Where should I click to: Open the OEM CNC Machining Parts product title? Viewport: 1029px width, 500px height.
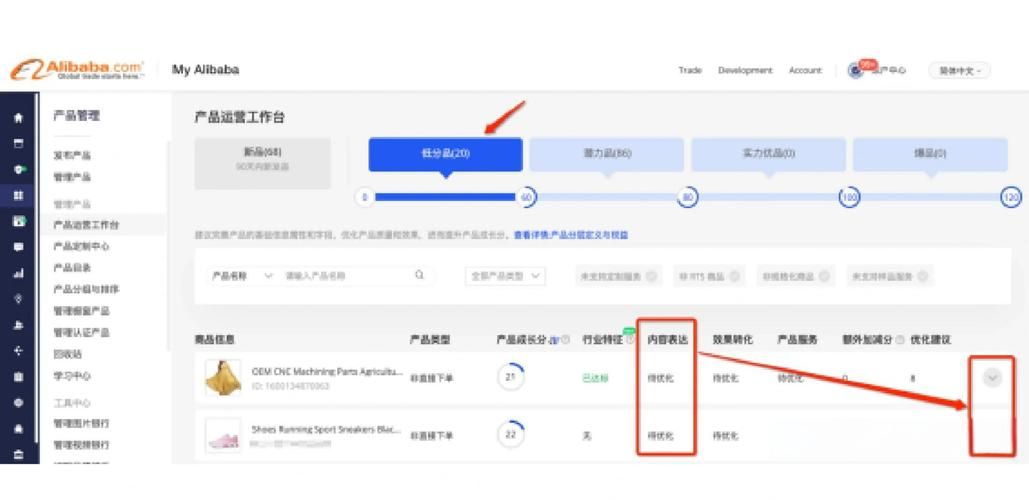coord(327,371)
